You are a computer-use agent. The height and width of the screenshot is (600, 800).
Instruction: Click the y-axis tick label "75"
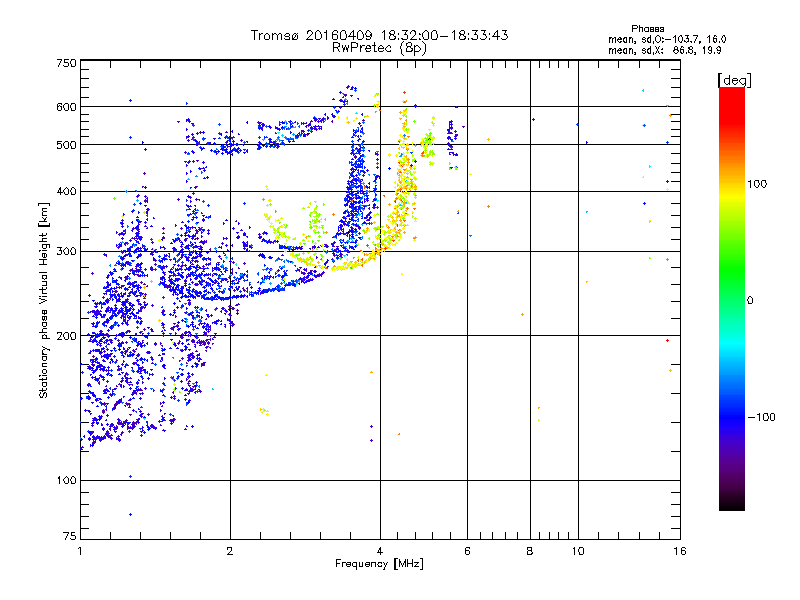pyautogui.click(x=70, y=536)
